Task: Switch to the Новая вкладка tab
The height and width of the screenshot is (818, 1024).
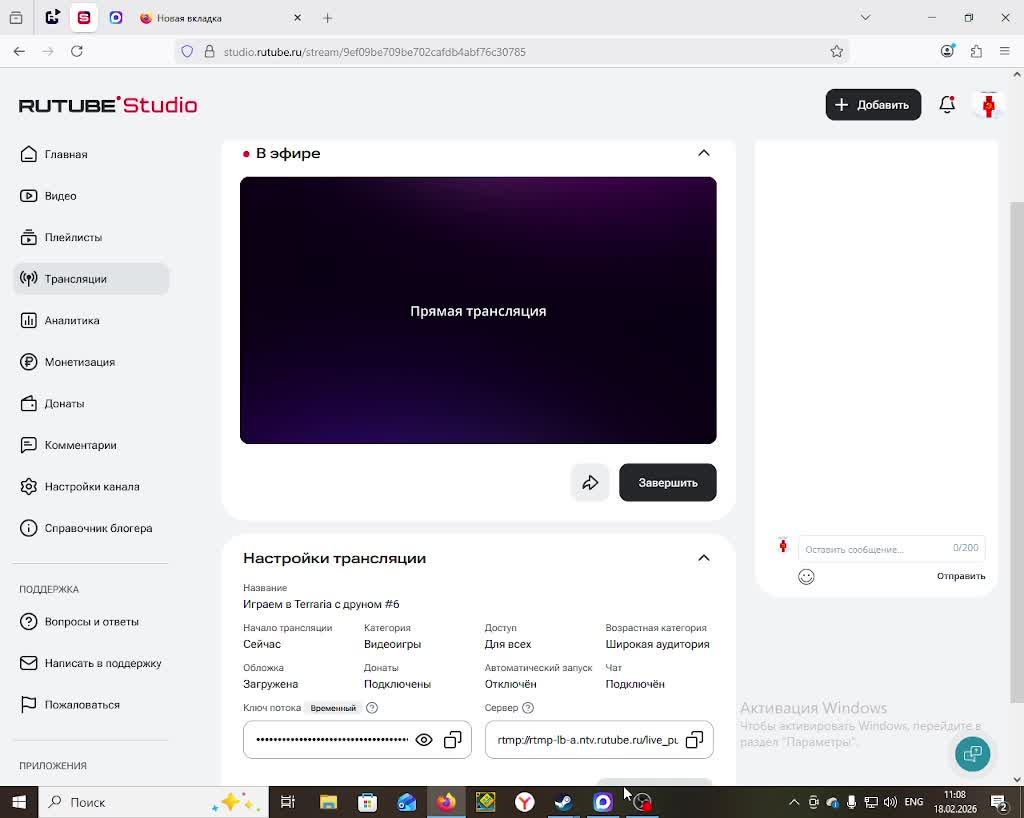Action: click(x=219, y=18)
